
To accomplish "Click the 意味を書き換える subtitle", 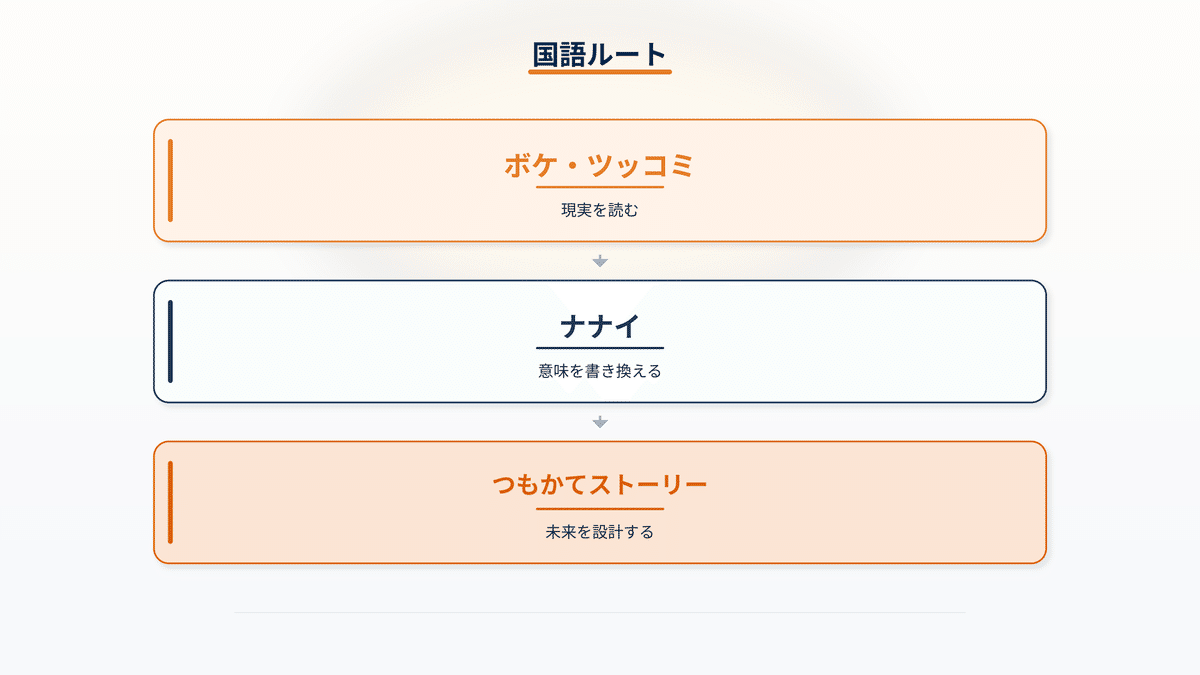I will [600, 371].
